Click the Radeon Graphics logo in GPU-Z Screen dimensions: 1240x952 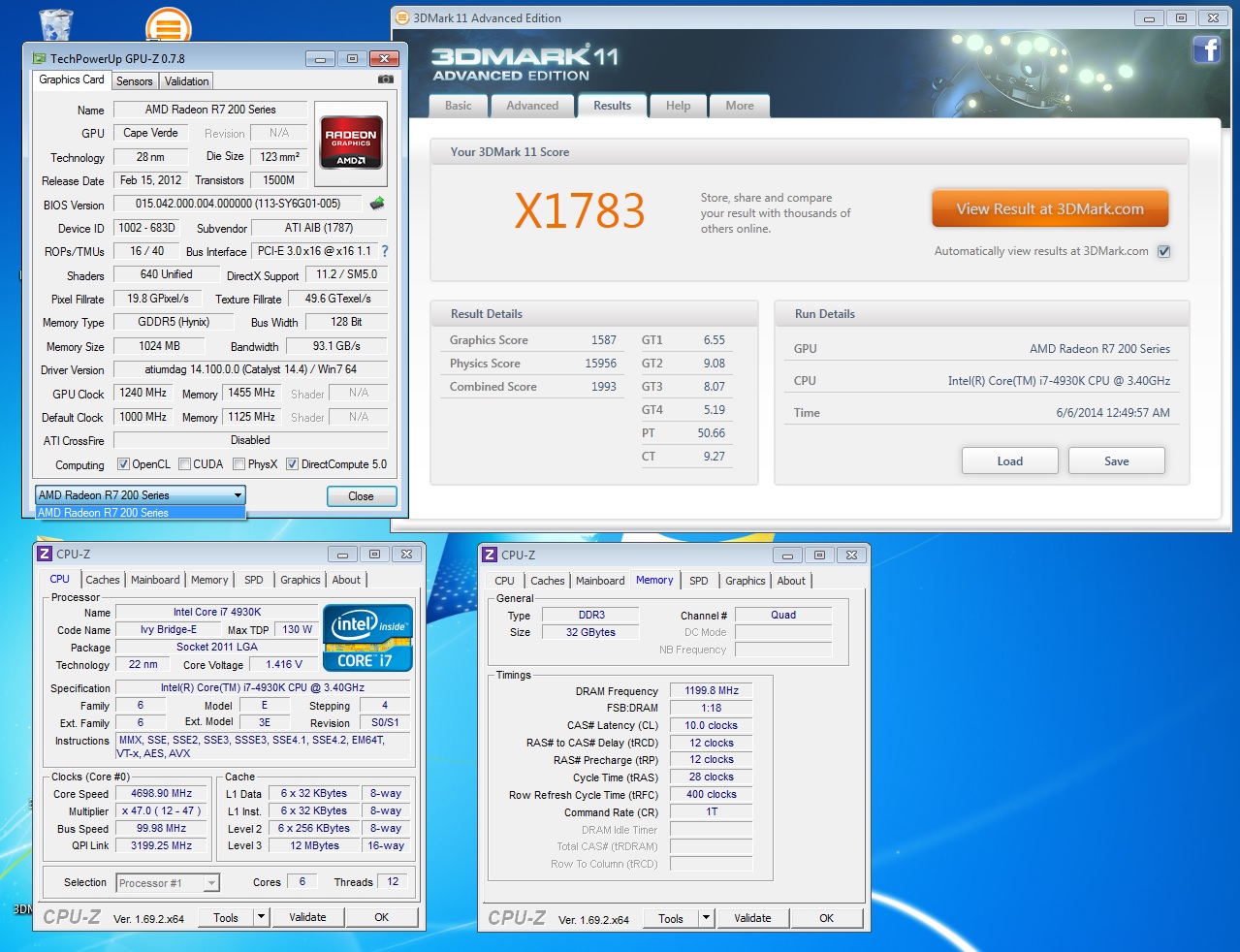pyautogui.click(x=351, y=143)
